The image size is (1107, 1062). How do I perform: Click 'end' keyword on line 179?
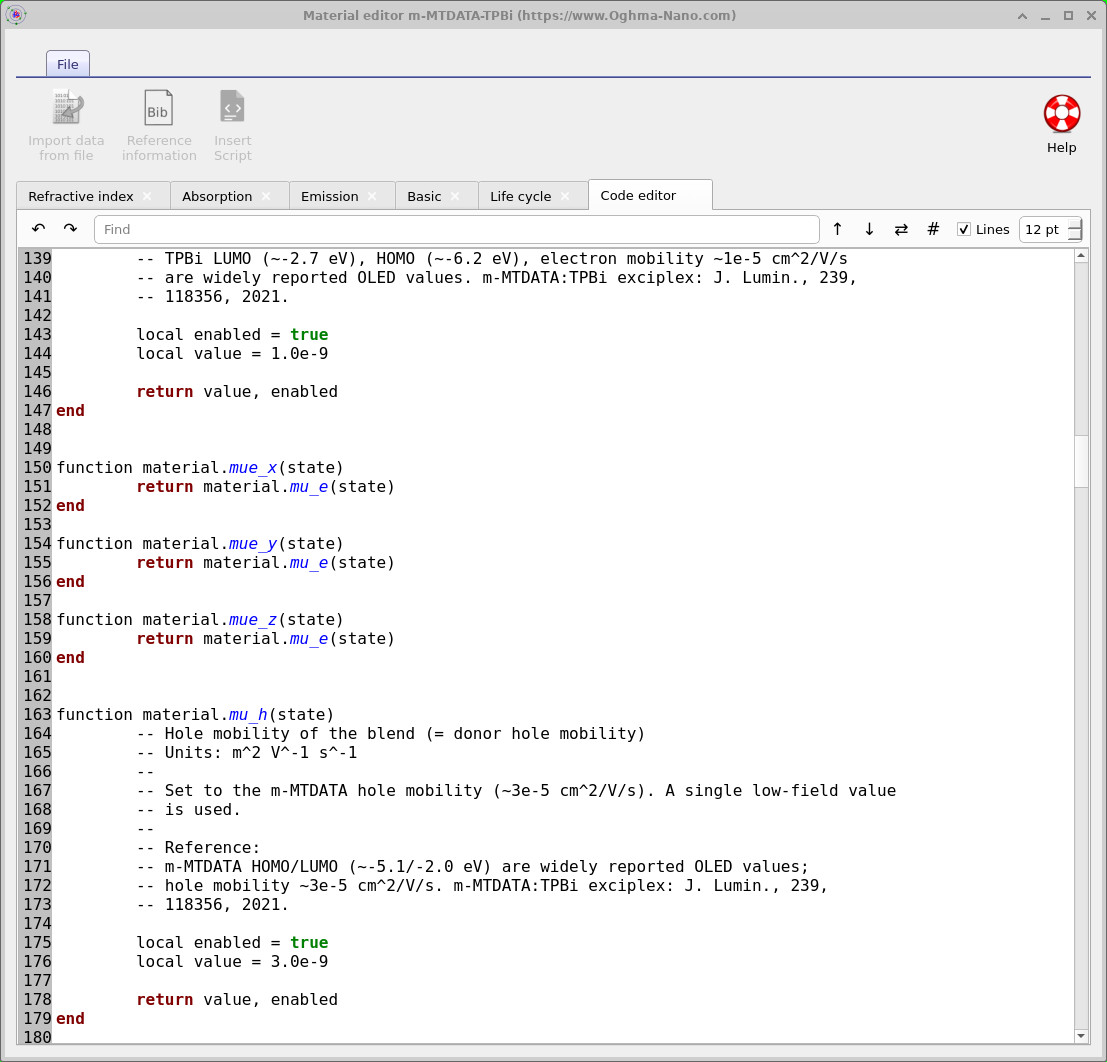pyautogui.click(x=71, y=1018)
